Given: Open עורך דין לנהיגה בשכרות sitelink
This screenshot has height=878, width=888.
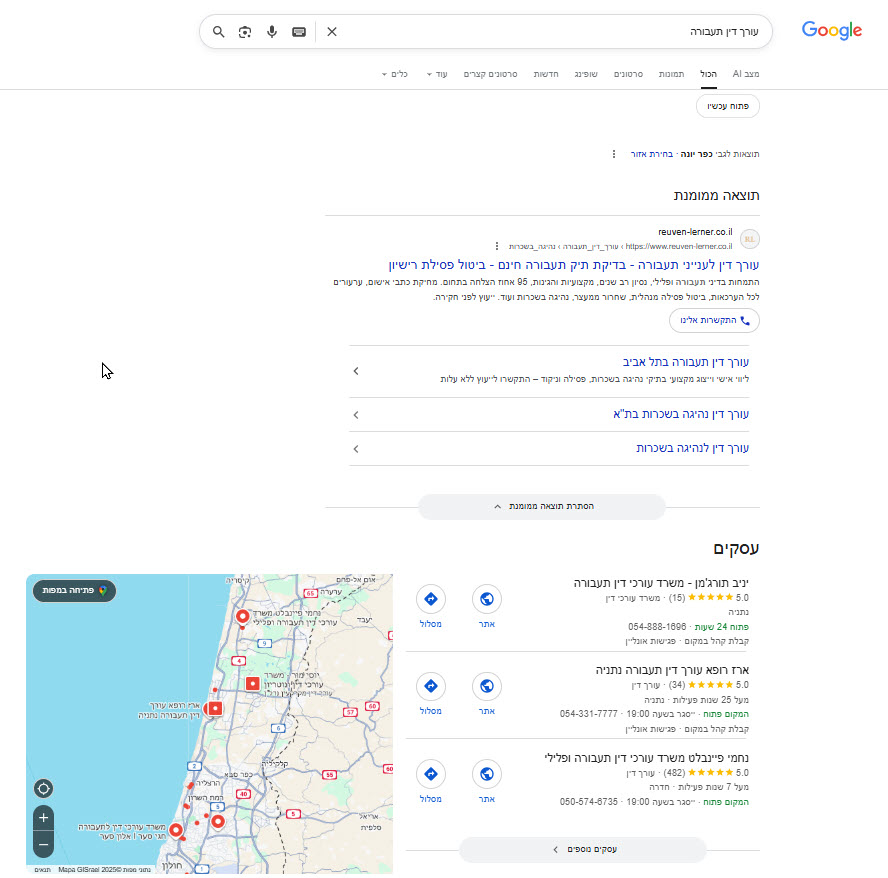Looking at the screenshot, I should point(692,448).
